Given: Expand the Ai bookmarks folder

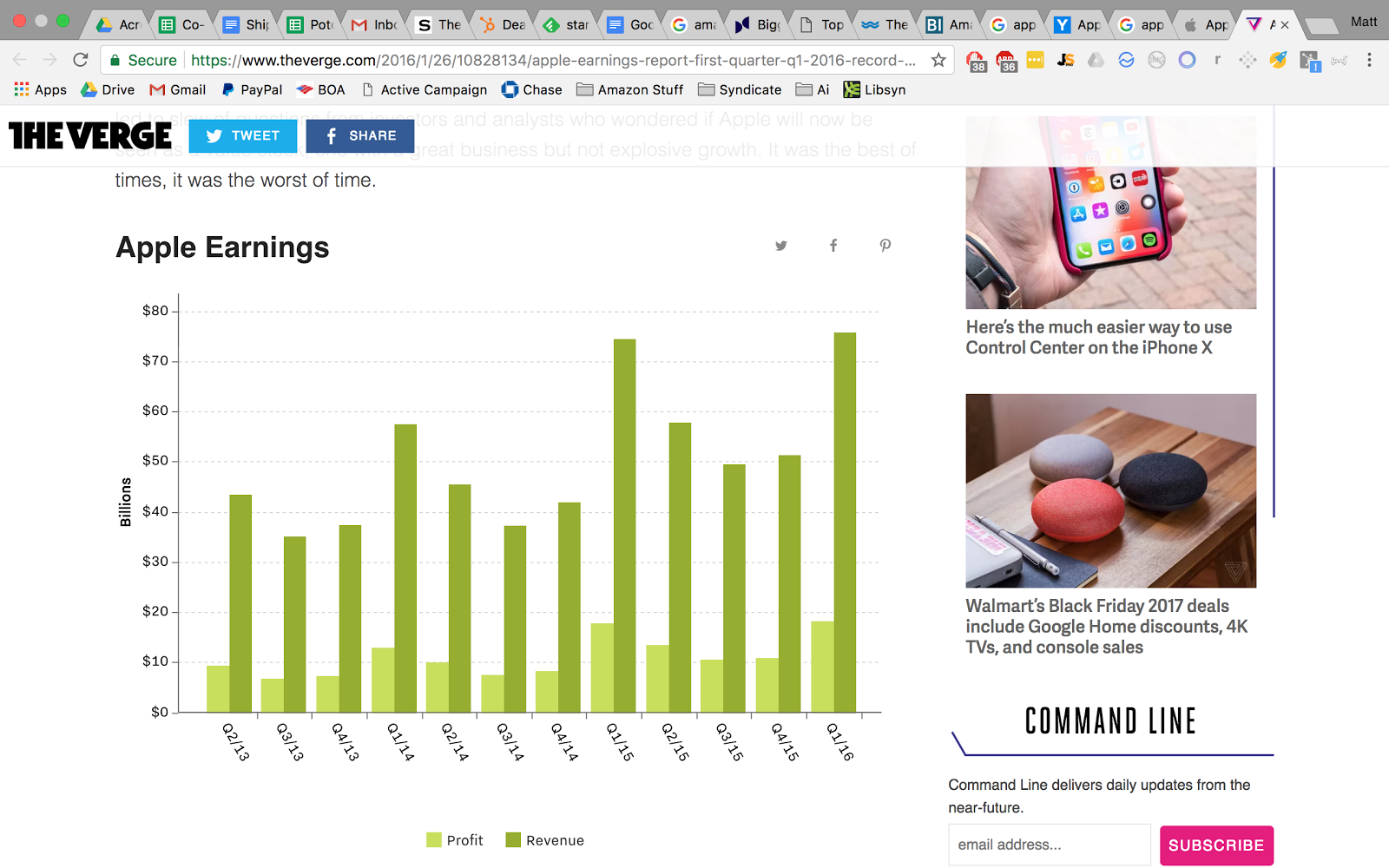Looking at the screenshot, I should tap(813, 89).
